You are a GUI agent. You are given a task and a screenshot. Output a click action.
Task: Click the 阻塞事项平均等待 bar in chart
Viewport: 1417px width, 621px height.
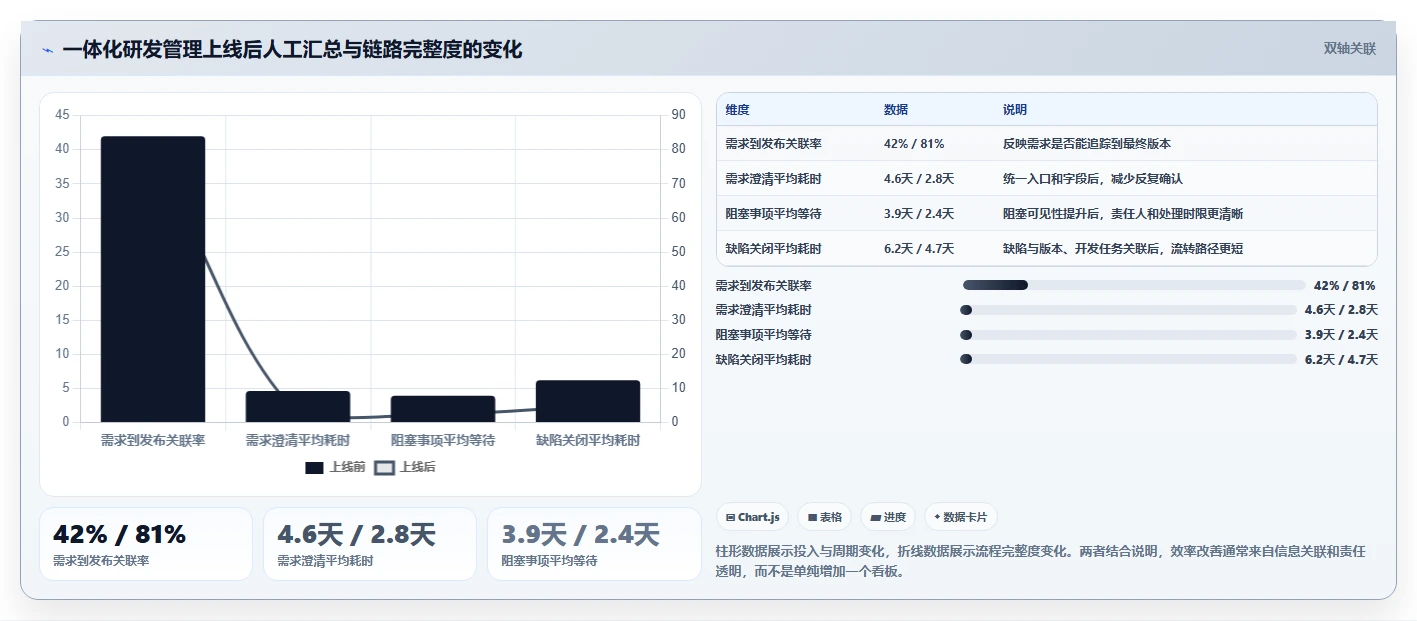pos(443,409)
